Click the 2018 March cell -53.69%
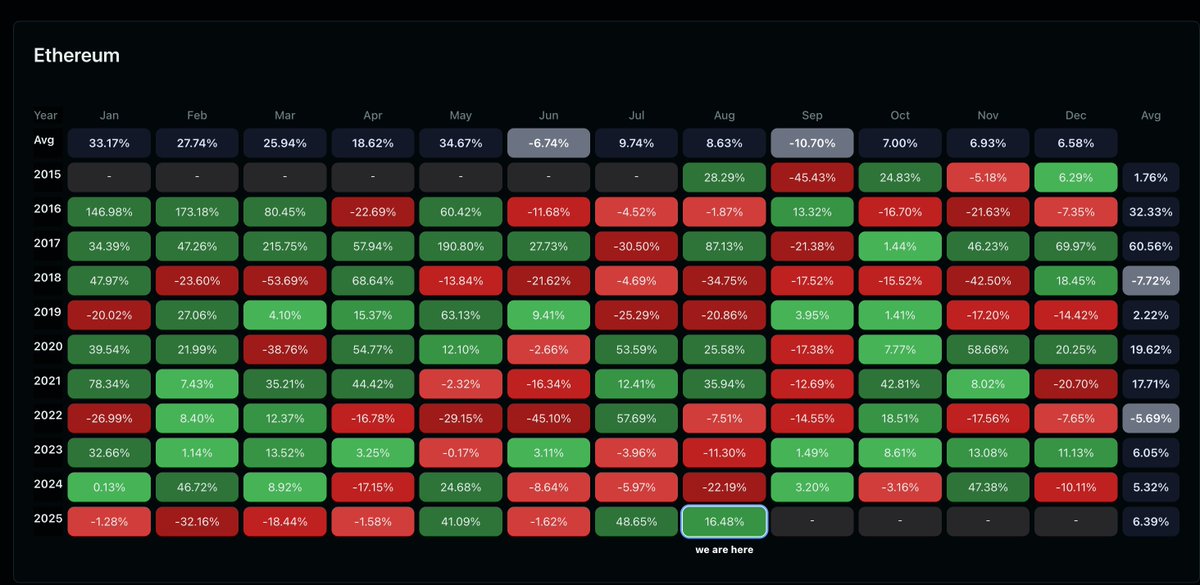 [285, 282]
